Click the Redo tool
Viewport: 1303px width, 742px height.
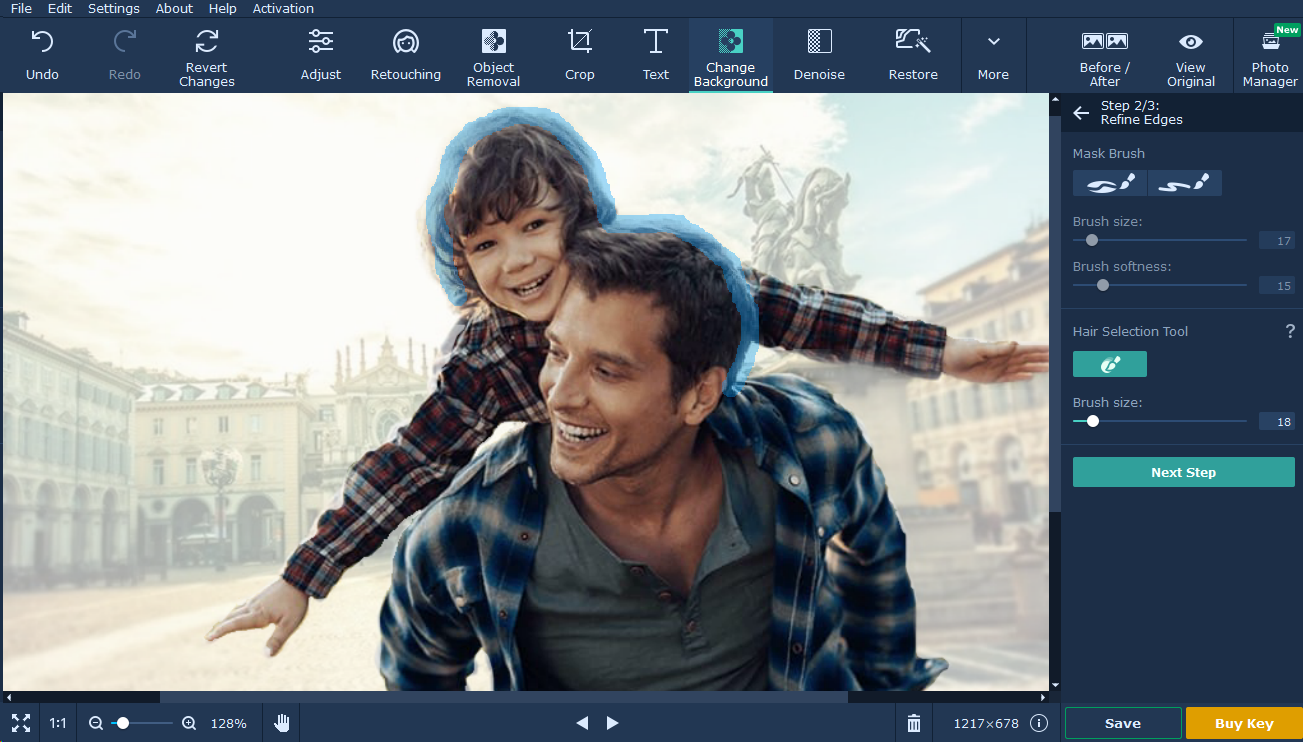tap(125, 55)
